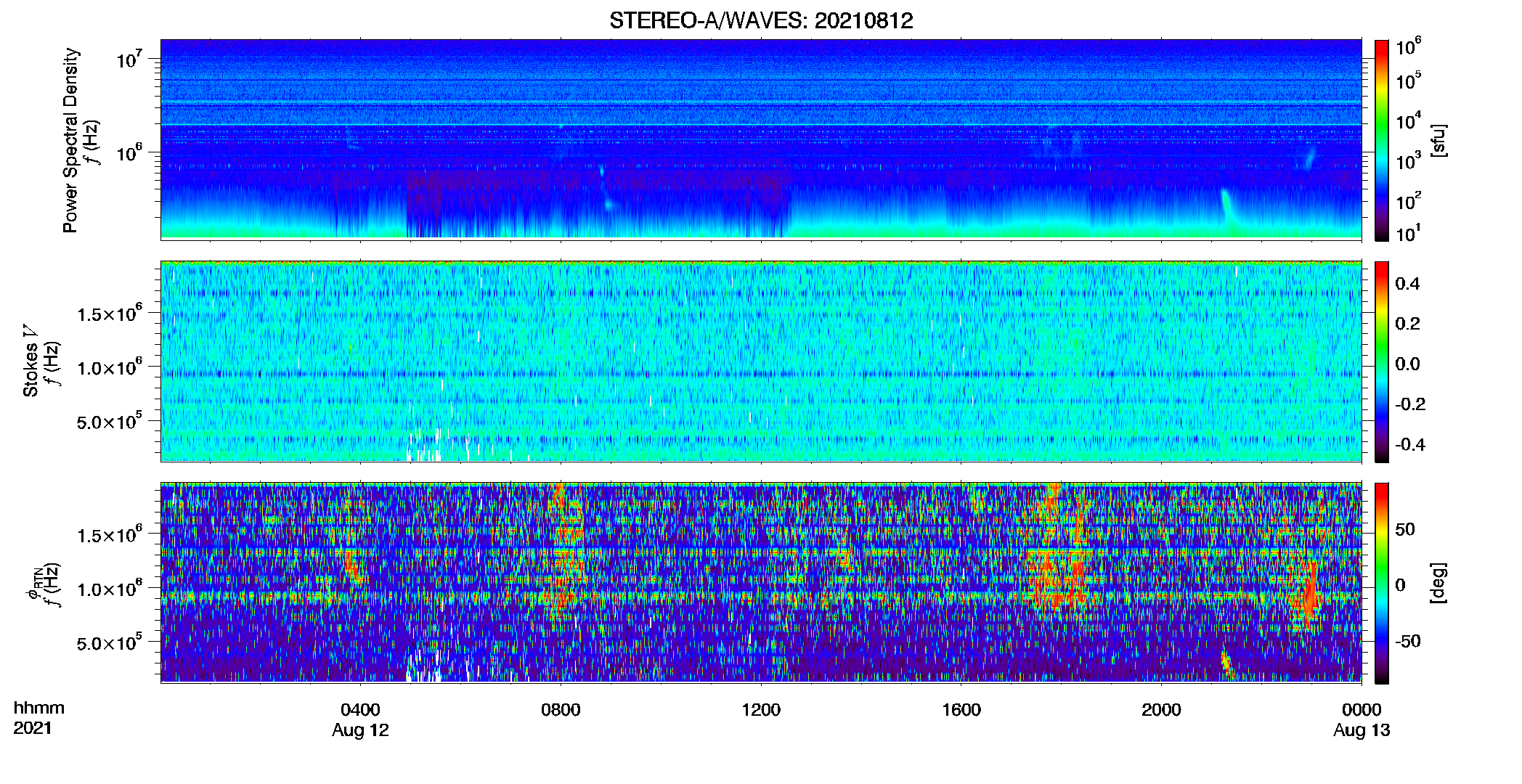
Task: Click the 0000 time axis label
Action: [1362, 710]
